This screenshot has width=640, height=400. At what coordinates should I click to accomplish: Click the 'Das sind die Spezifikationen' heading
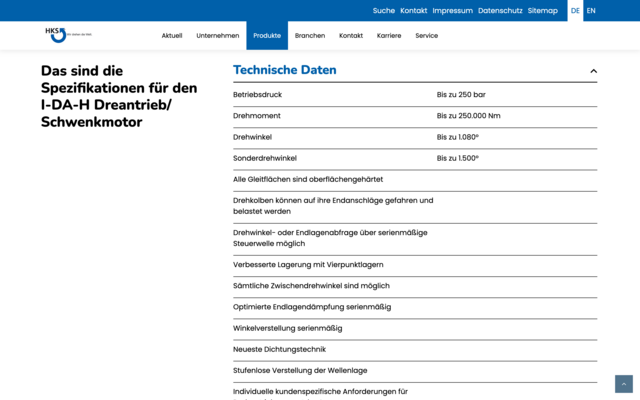point(119,96)
